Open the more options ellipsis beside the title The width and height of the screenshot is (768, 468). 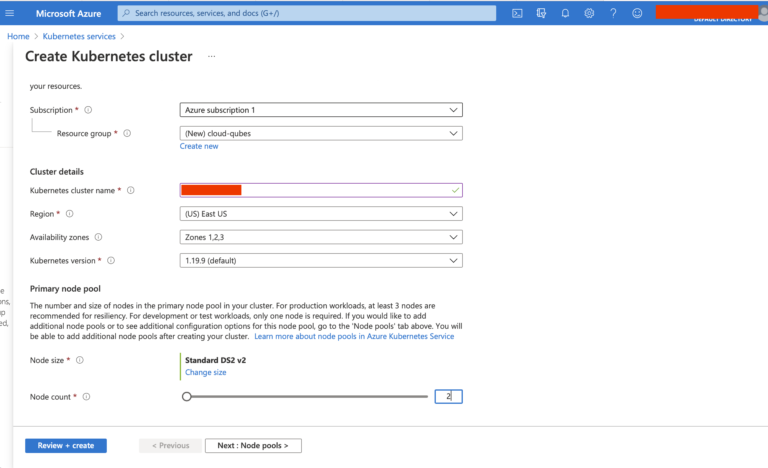coord(211,56)
